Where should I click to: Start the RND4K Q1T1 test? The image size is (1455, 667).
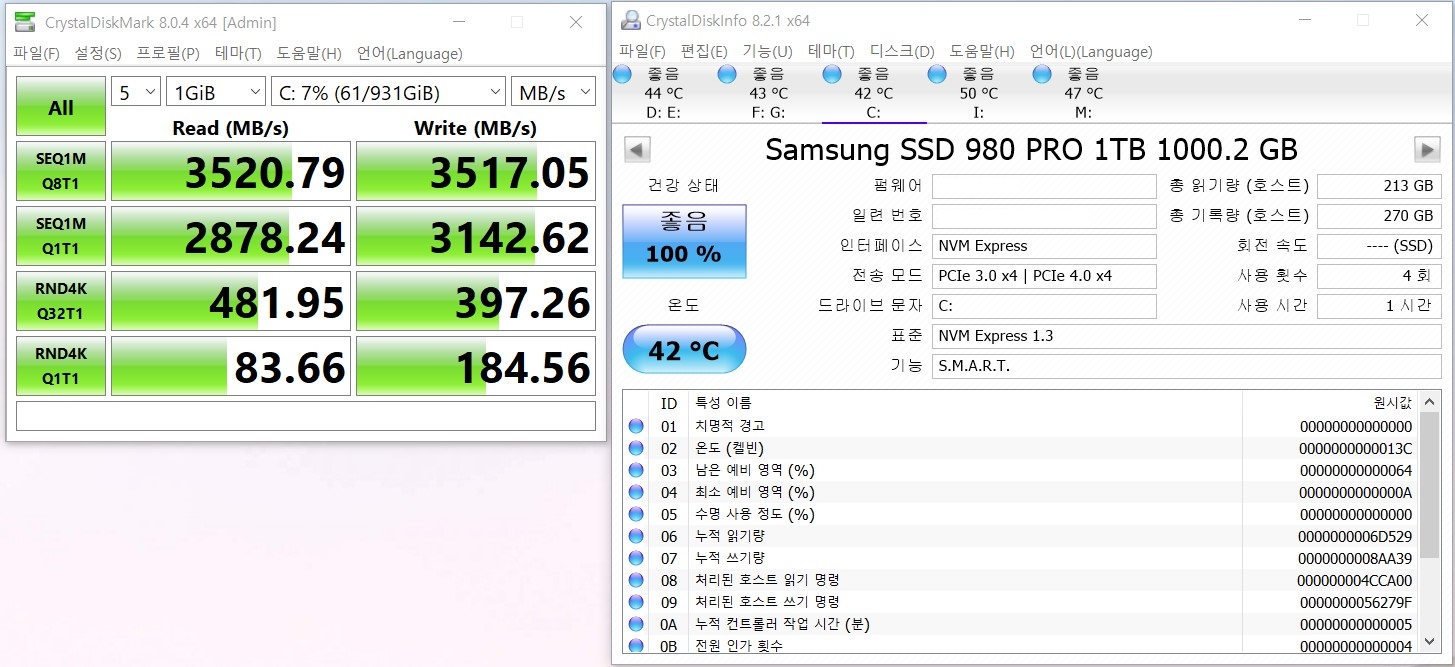[61, 366]
